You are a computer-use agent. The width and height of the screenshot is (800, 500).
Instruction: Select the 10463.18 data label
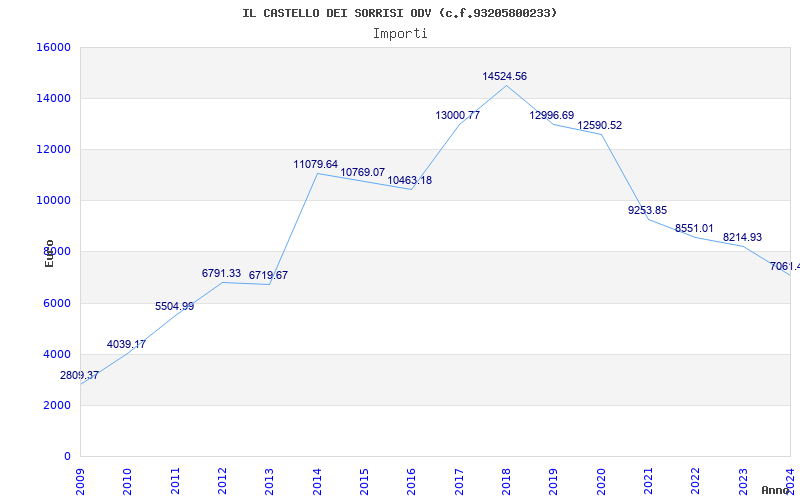click(x=410, y=181)
